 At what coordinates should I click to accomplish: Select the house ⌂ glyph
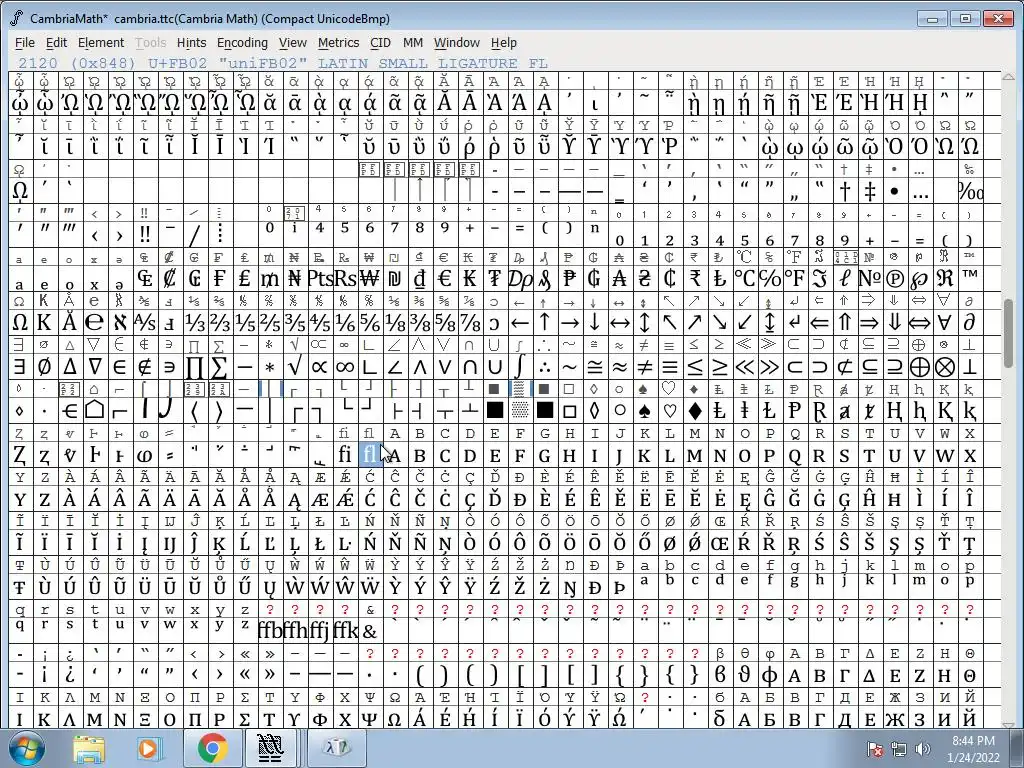coord(95,410)
